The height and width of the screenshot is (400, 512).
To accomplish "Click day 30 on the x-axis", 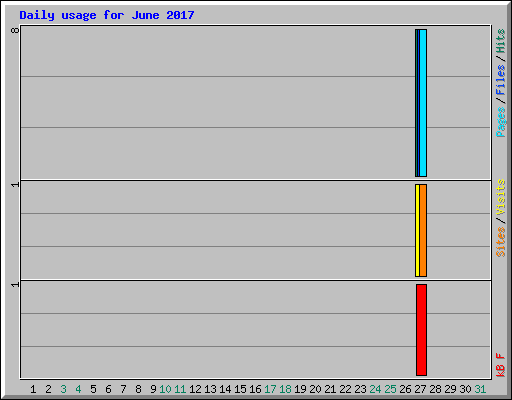I will (465, 389).
